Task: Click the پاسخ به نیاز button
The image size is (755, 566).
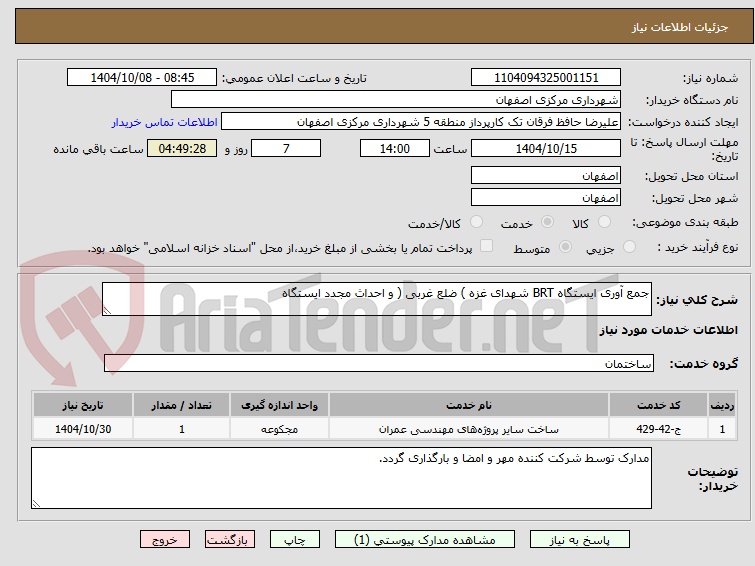Action: (580, 540)
